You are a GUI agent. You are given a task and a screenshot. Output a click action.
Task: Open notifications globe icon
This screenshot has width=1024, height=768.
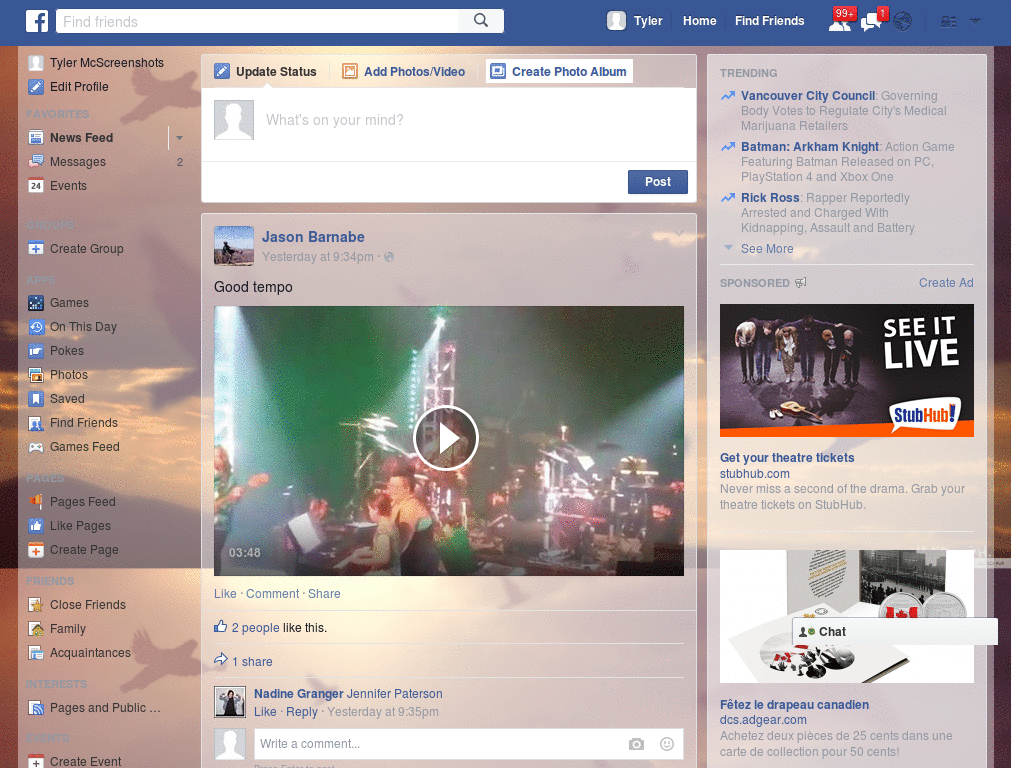pos(903,22)
